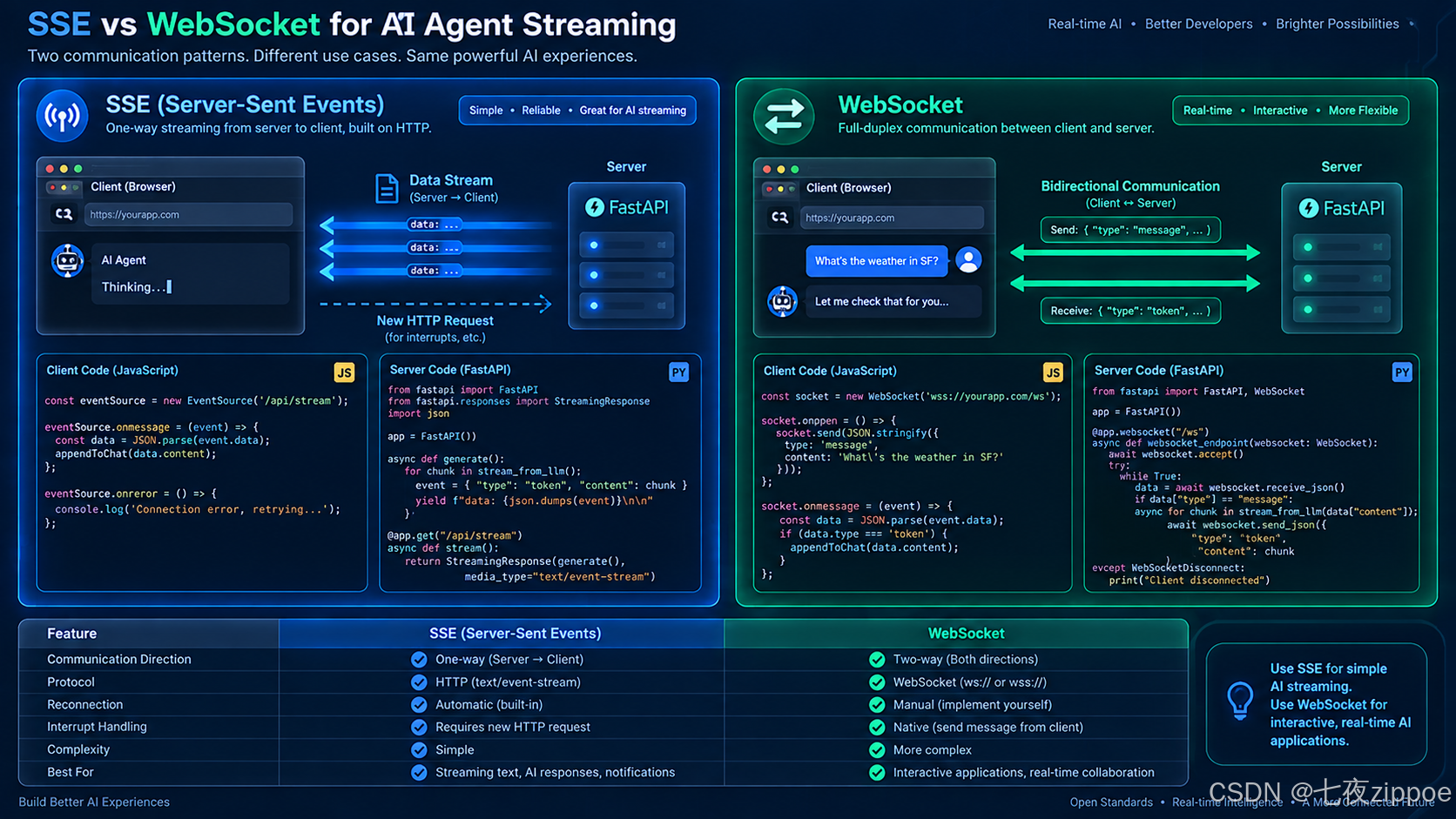The image size is (1456, 819).
Task: Click JS badge on SSE Client Code panel
Action: (344, 373)
